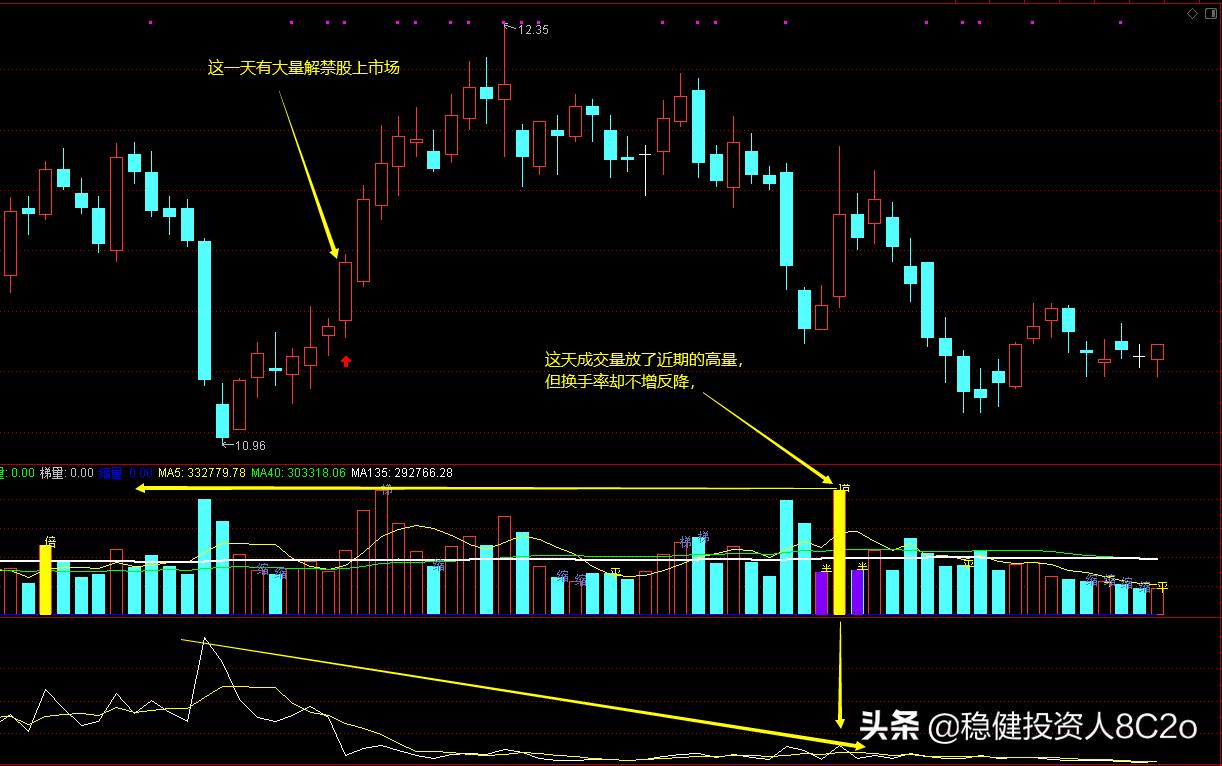Select the MA135: 292766.28 indicator label
The height and width of the screenshot is (766, 1222).
(402, 473)
